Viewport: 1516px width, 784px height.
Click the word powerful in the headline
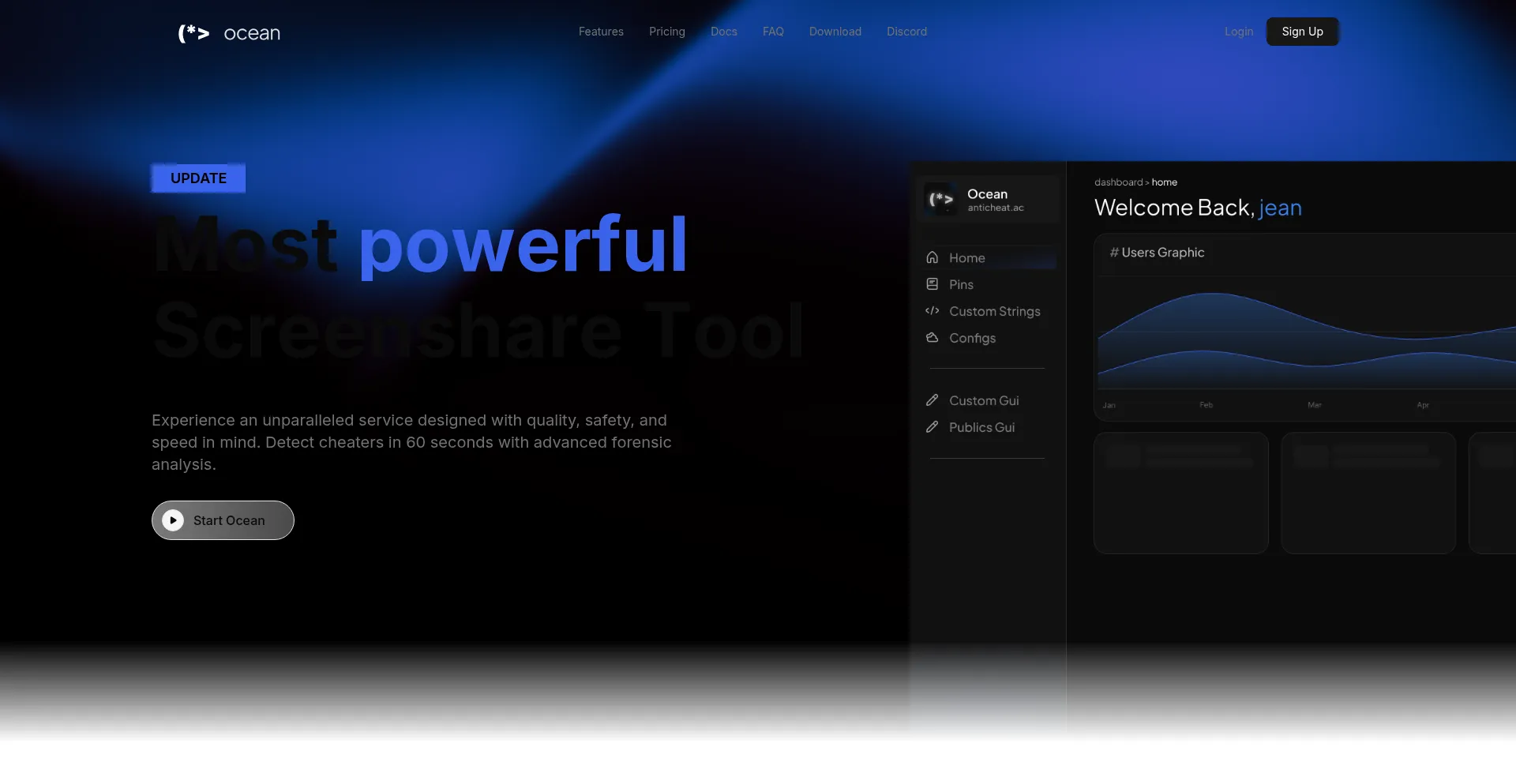click(523, 246)
